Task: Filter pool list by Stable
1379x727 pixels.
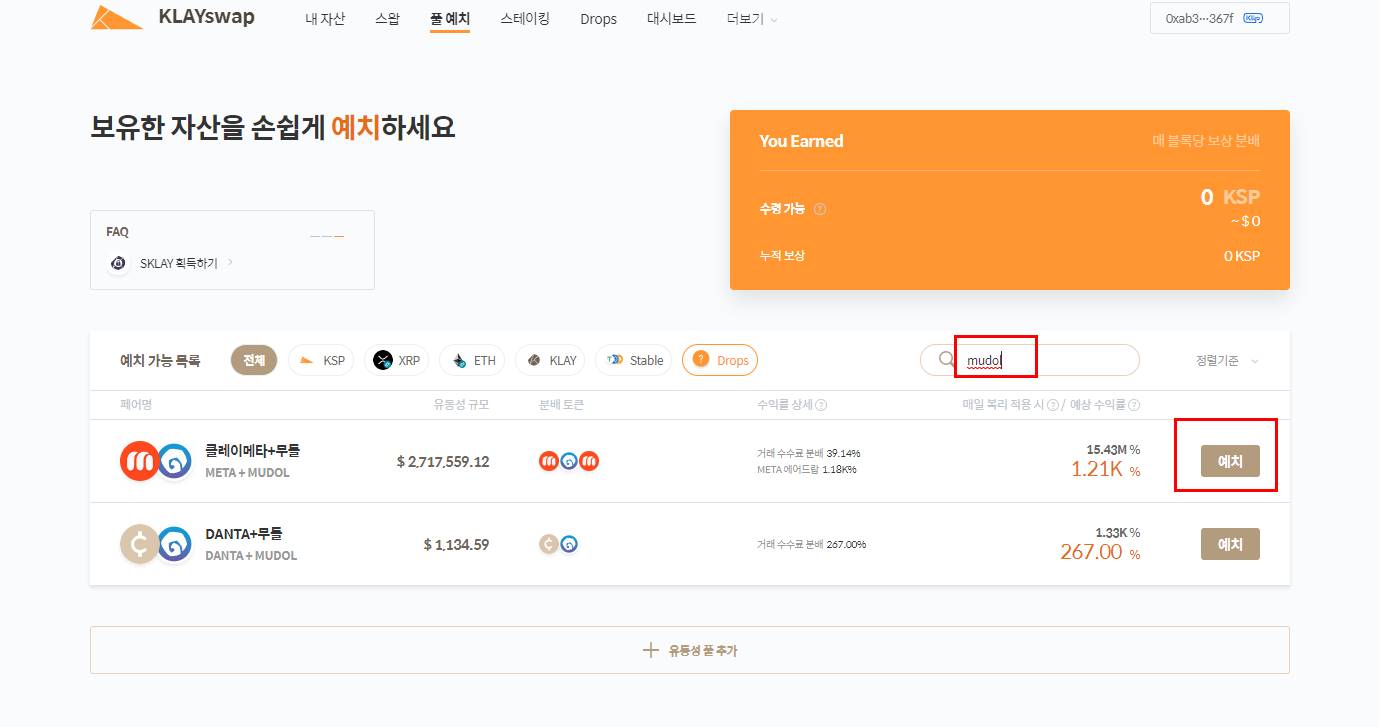Action: (633, 360)
